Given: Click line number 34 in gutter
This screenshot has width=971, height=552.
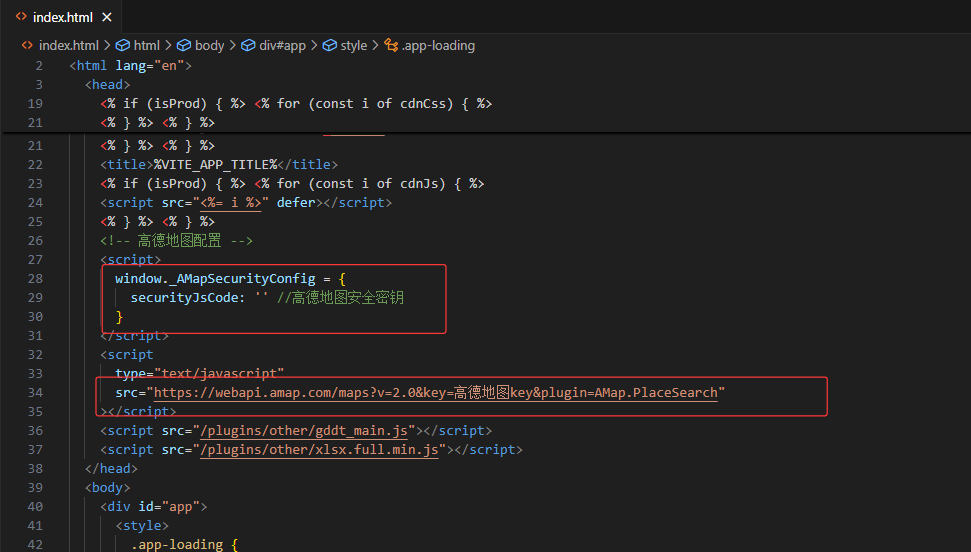Looking at the screenshot, I should point(35,393).
